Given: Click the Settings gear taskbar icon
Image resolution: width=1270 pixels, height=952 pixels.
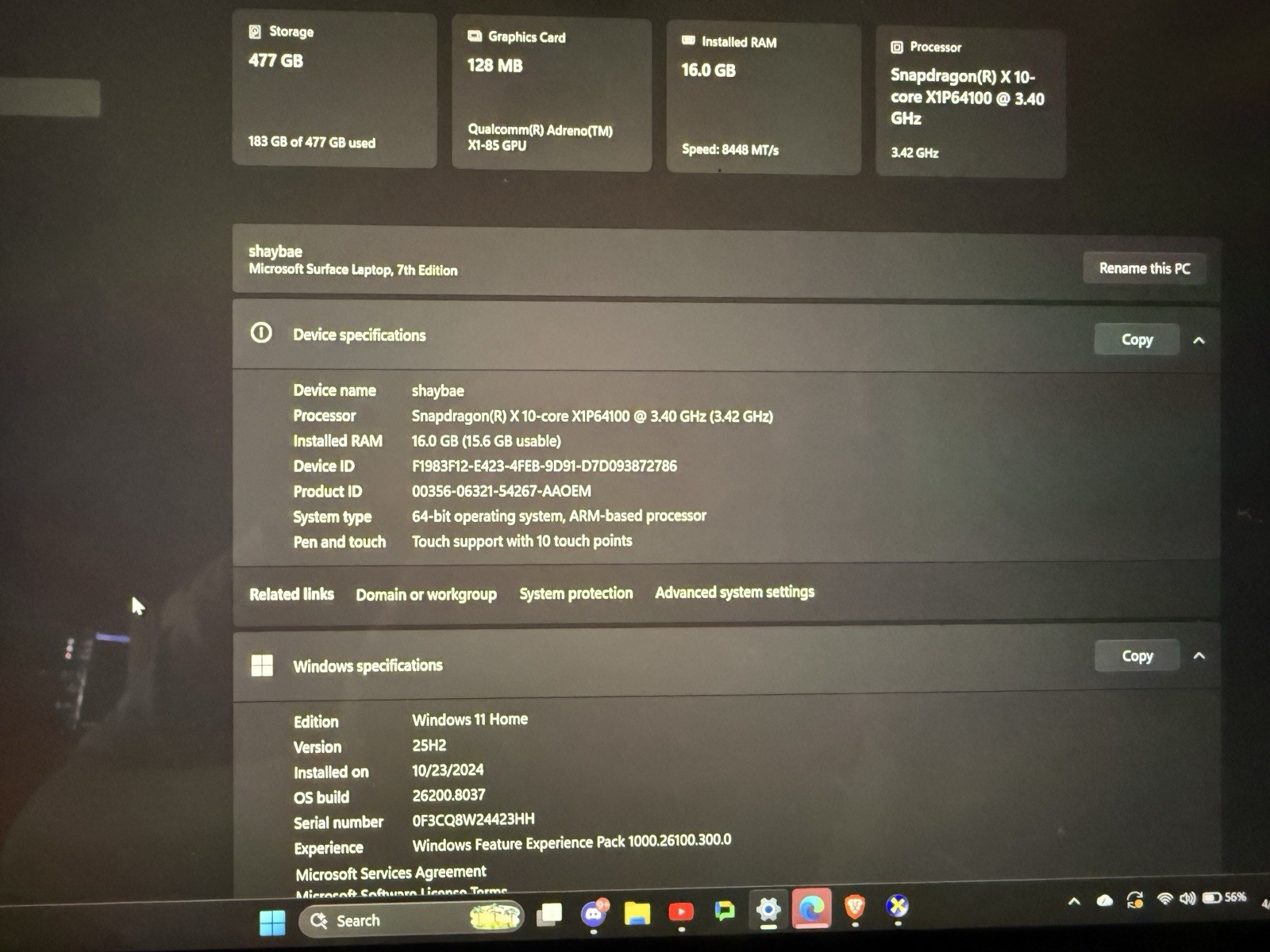Looking at the screenshot, I should pos(768,909).
